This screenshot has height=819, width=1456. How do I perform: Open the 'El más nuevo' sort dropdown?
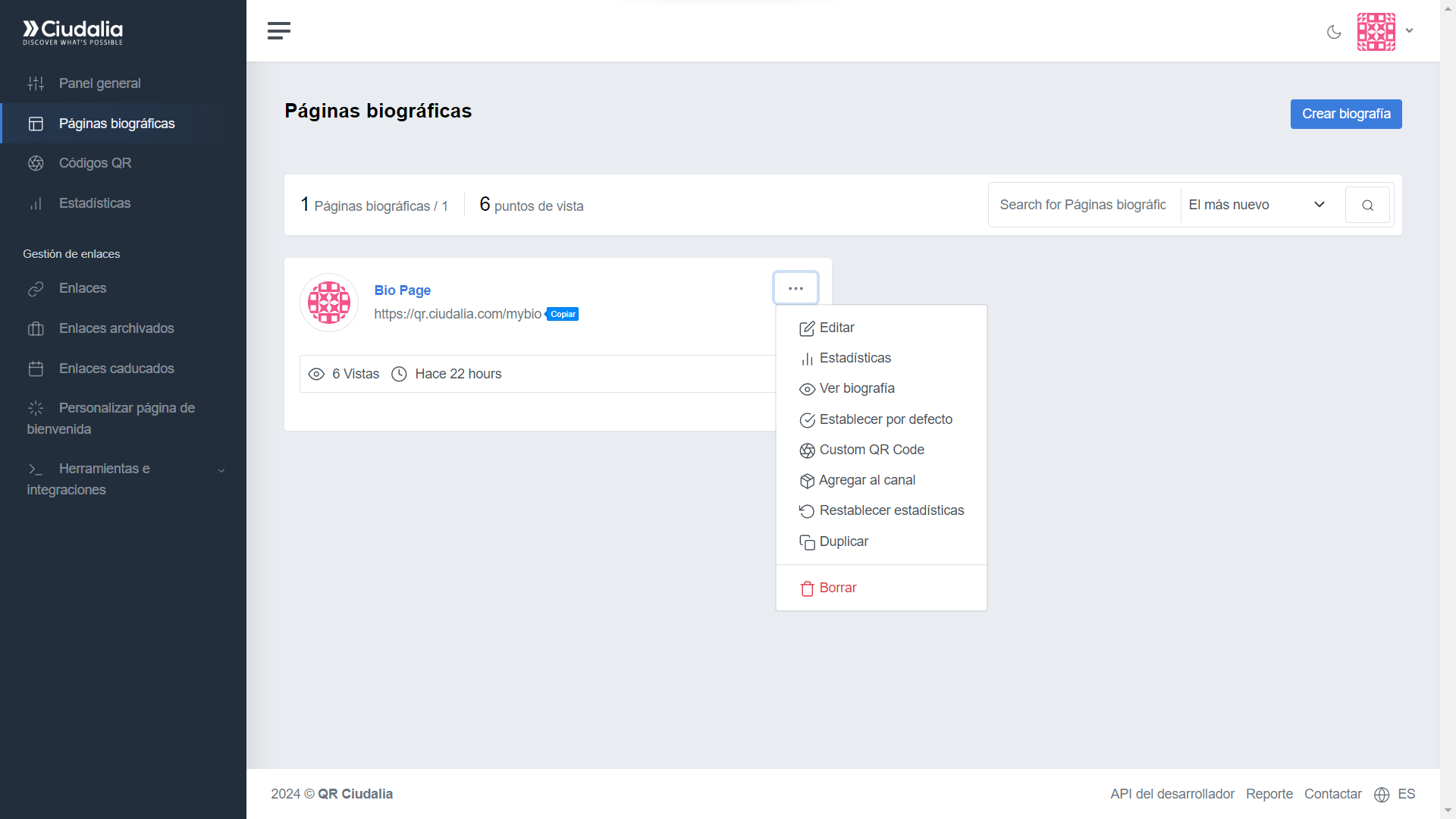pos(1256,205)
